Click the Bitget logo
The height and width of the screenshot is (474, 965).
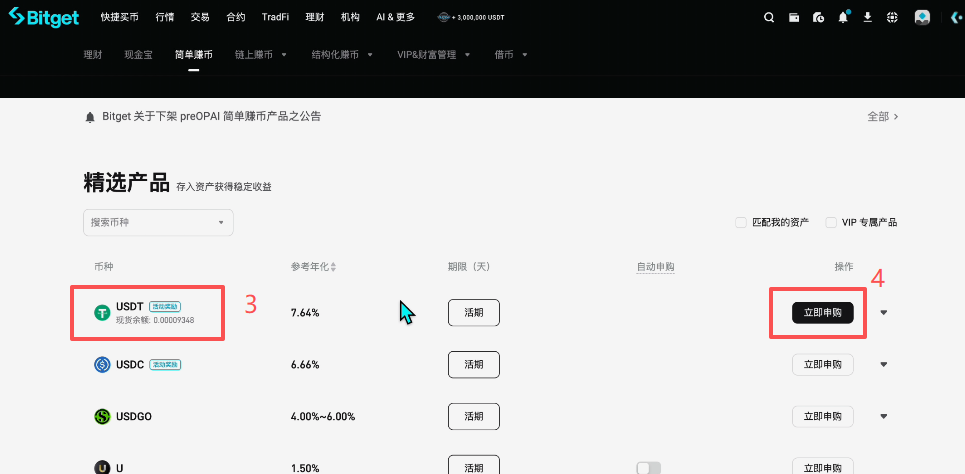pyautogui.click(x=44, y=17)
